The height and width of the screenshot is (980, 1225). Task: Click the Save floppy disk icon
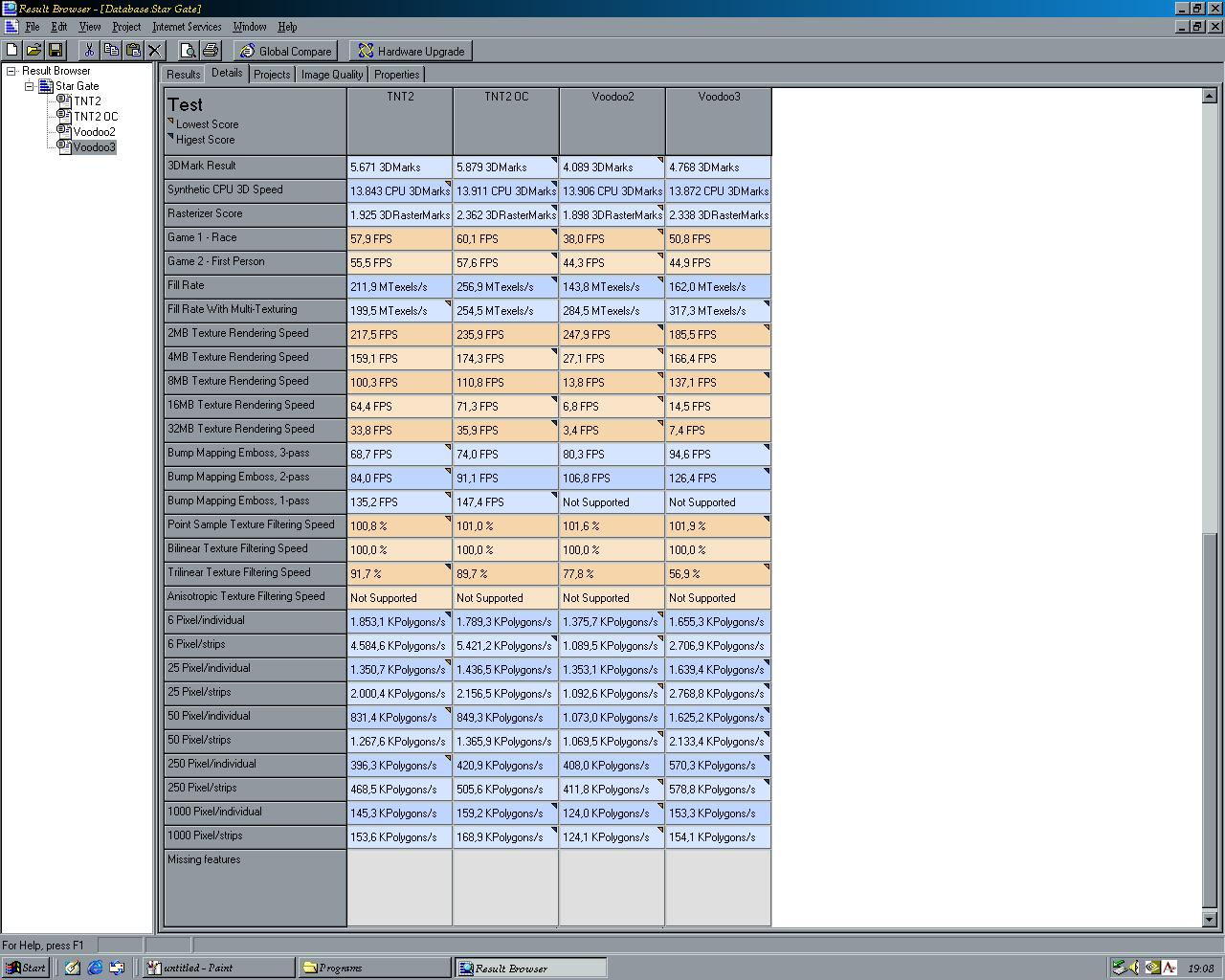coord(55,51)
